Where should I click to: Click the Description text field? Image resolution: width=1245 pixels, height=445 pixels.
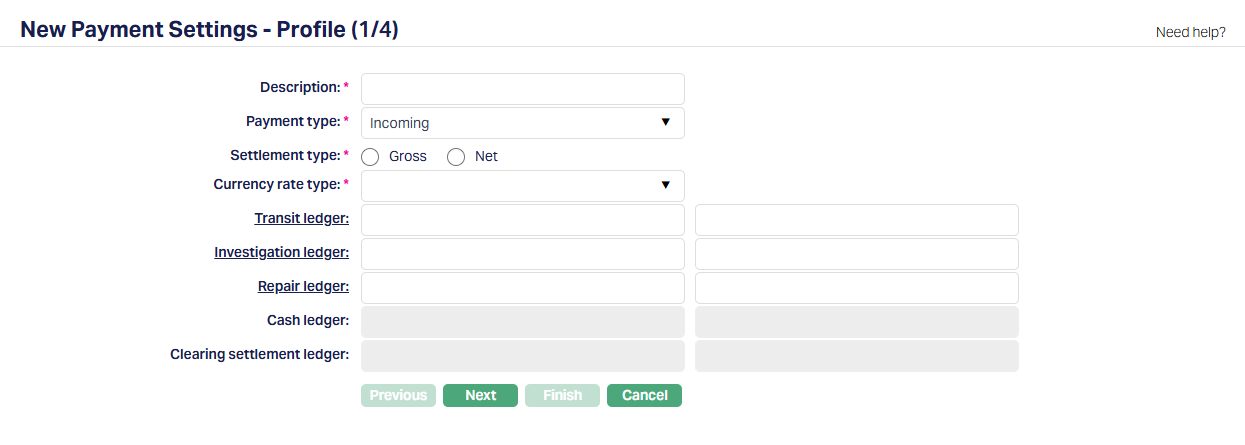coord(522,89)
